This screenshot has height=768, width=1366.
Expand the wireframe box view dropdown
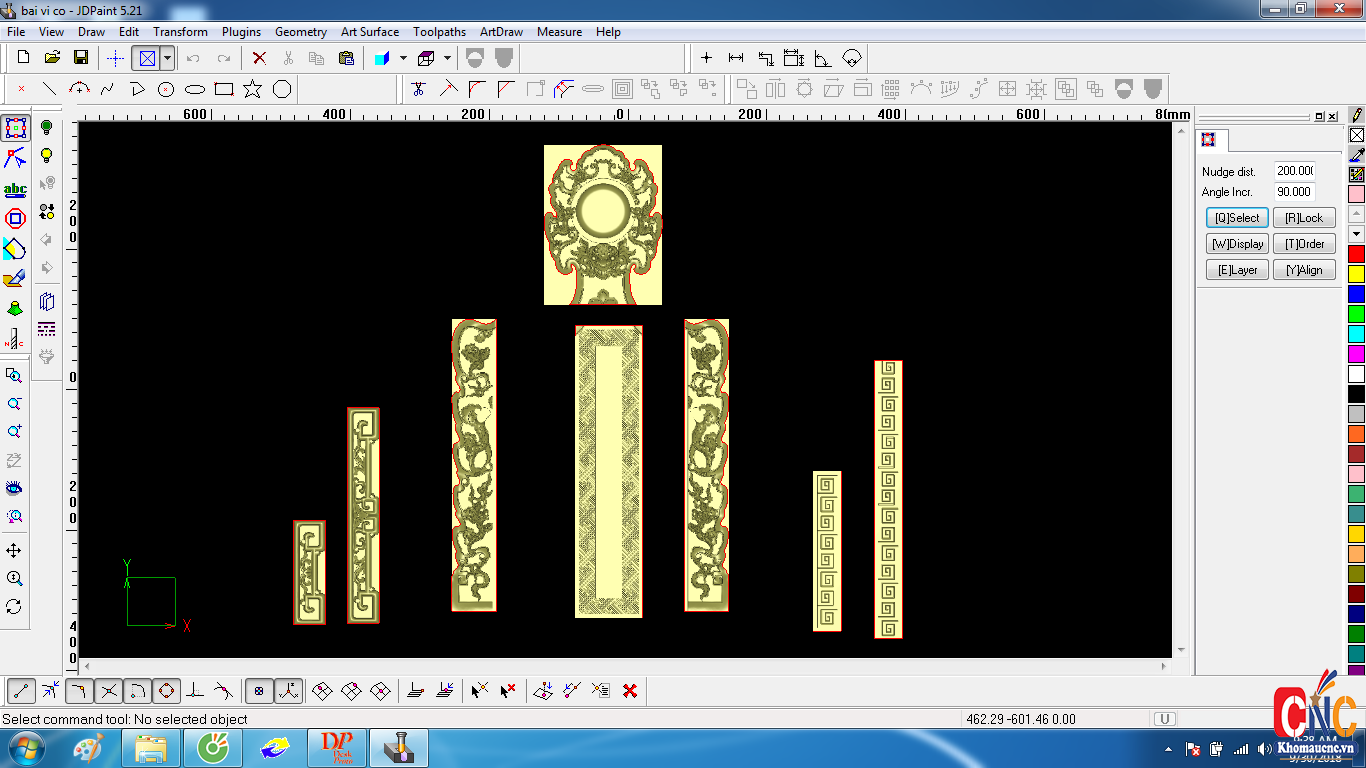click(447, 58)
